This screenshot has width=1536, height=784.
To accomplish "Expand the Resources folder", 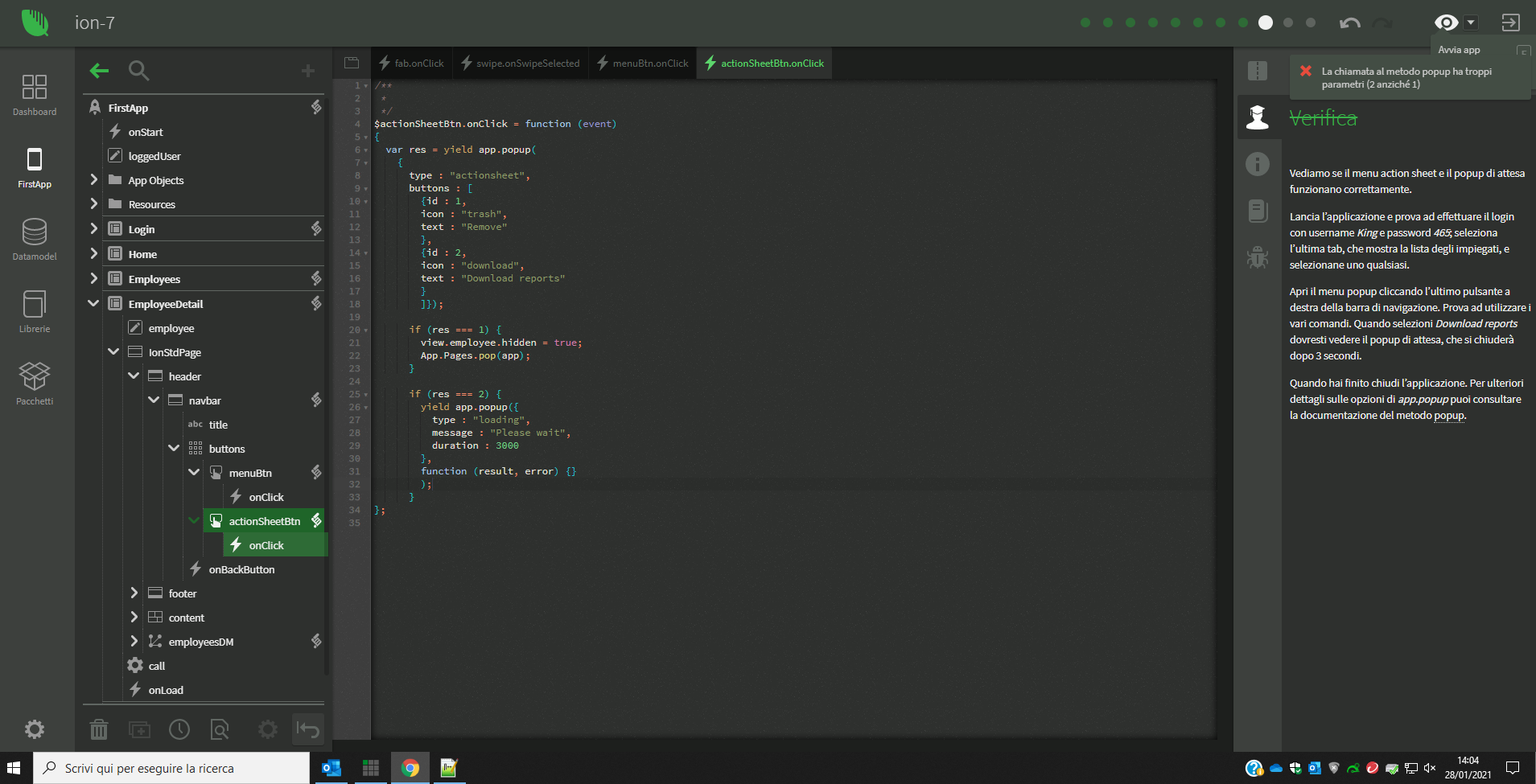I will coord(93,203).
